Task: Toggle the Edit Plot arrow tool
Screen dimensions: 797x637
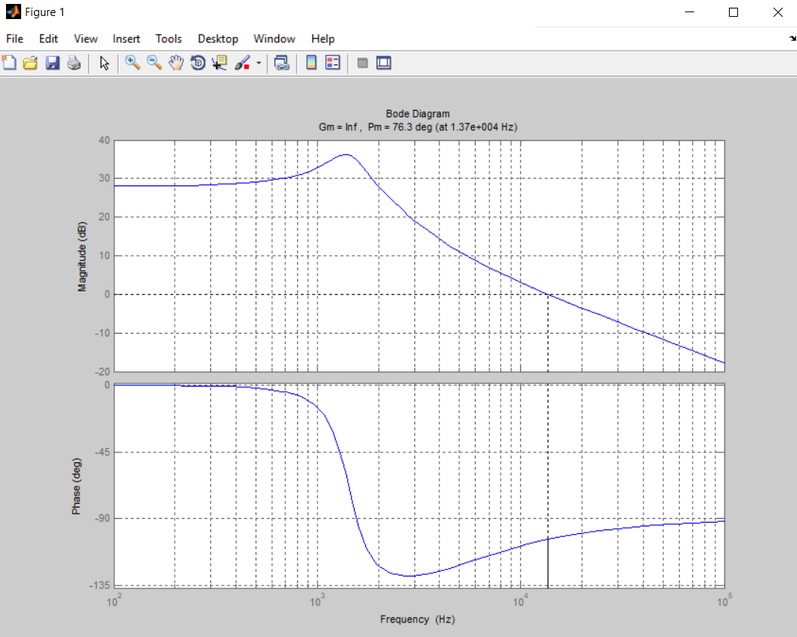Action: click(104, 63)
